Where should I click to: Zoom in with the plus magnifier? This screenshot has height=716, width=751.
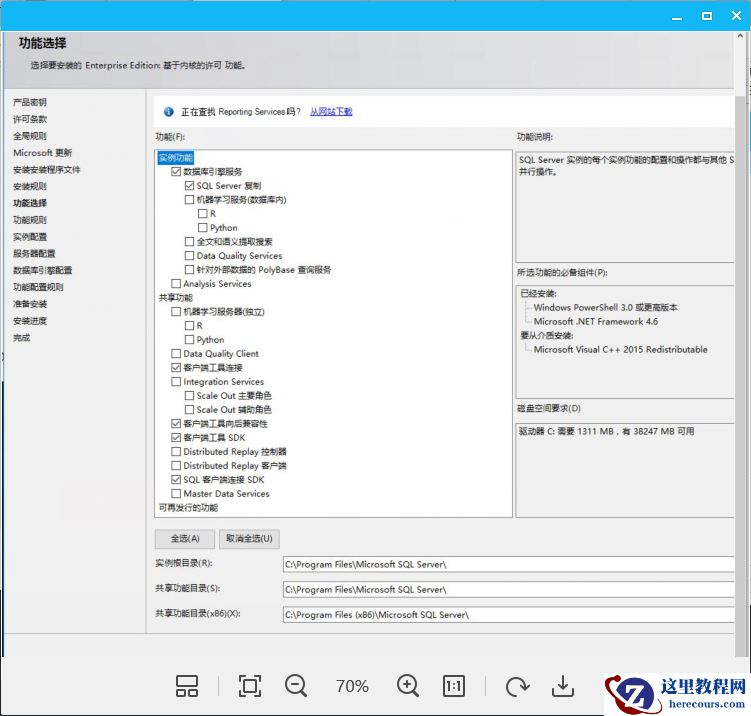click(x=407, y=686)
